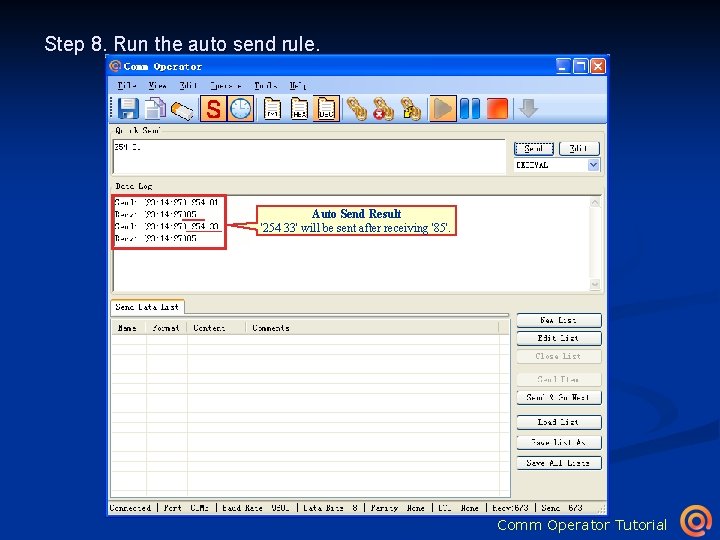Click the red stop square button
The height and width of the screenshot is (540, 720).
coord(497,109)
